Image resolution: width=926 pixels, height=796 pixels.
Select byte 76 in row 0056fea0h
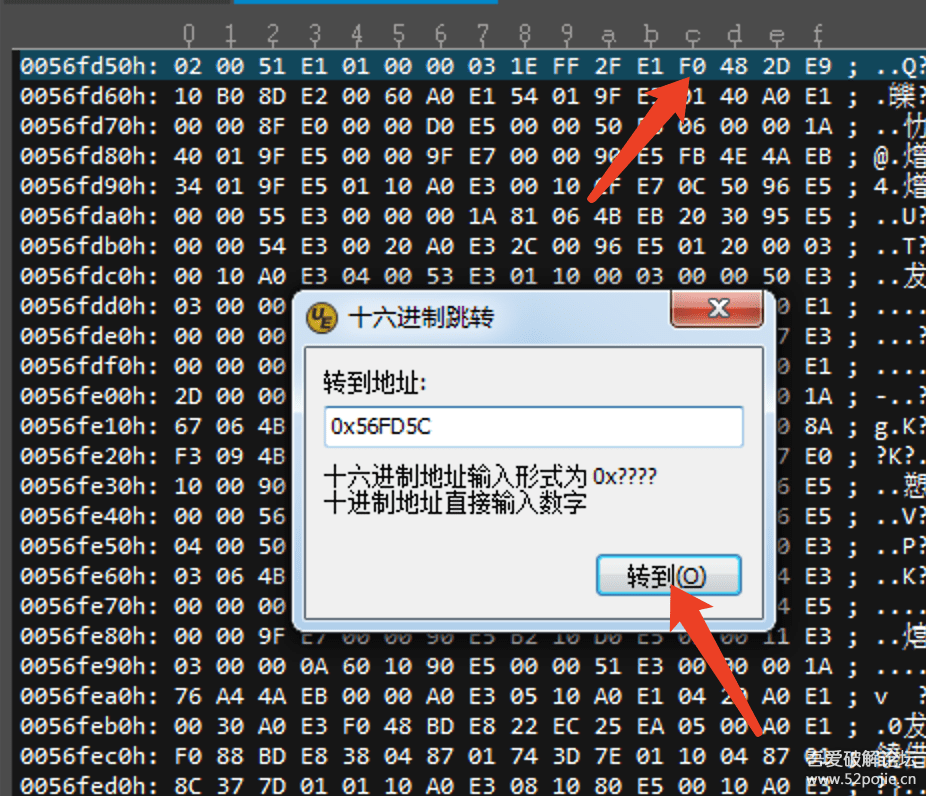click(x=188, y=696)
